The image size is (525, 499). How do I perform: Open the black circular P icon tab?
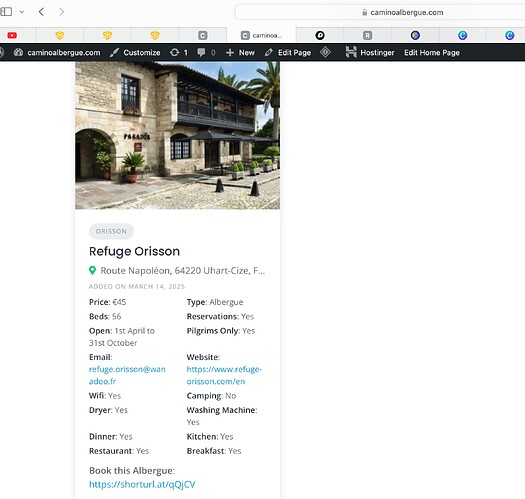point(320,35)
